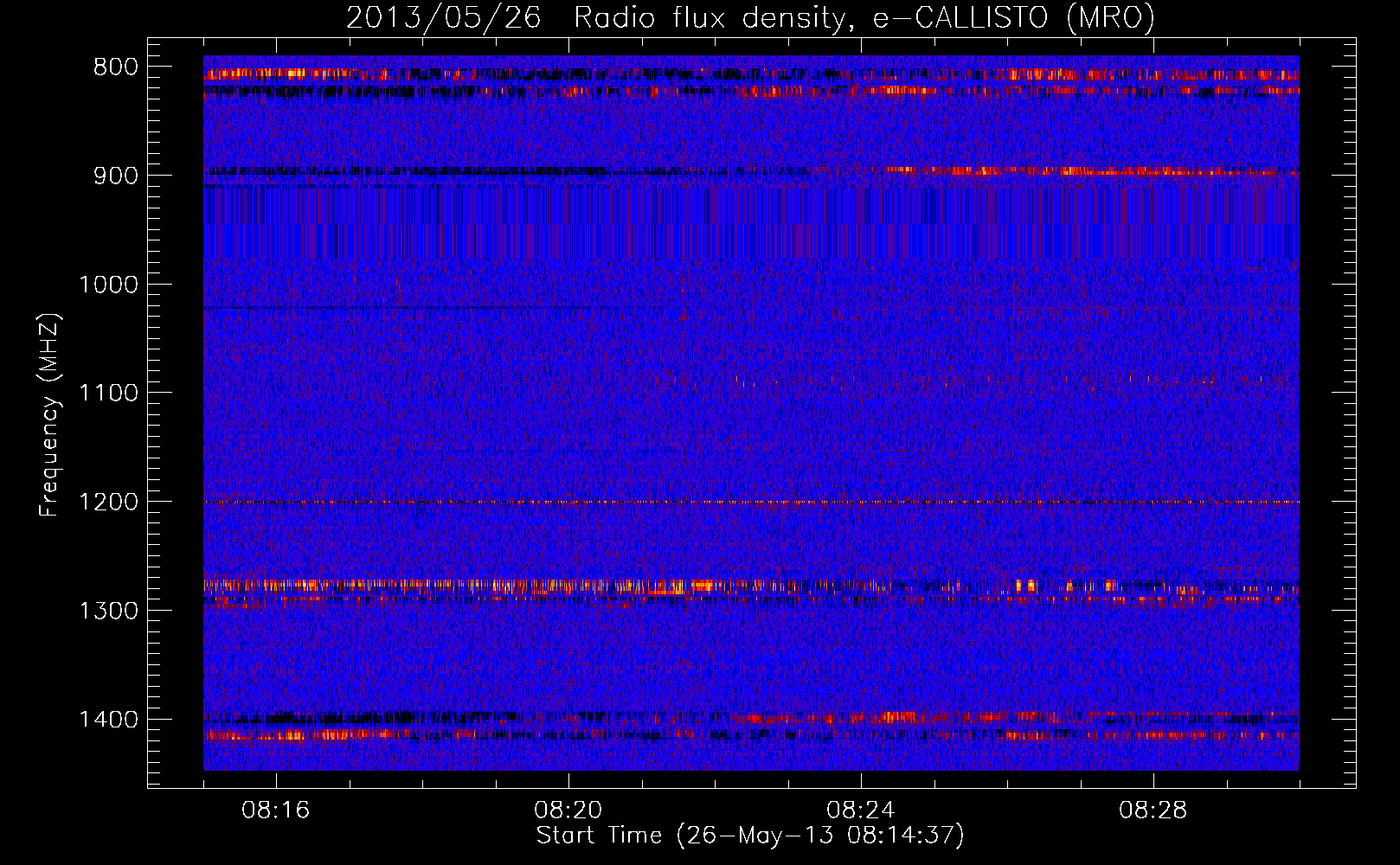Click the 'Start Time (26-May-13 08:14:37)' label
This screenshot has width=1400, height=865.
[750, 836]
